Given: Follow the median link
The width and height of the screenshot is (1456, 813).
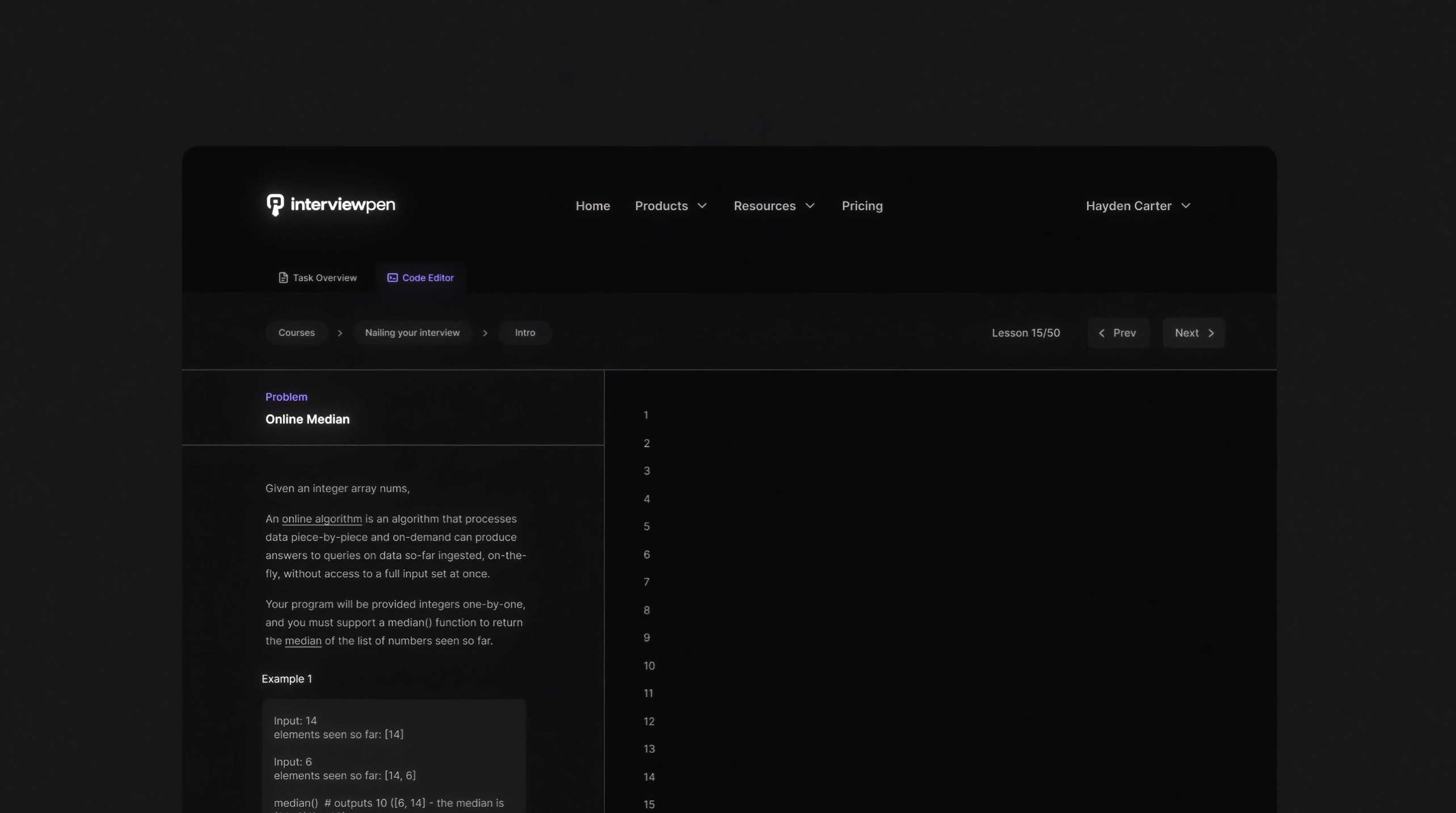Looking at the screenshot, I should coord(303,641).
